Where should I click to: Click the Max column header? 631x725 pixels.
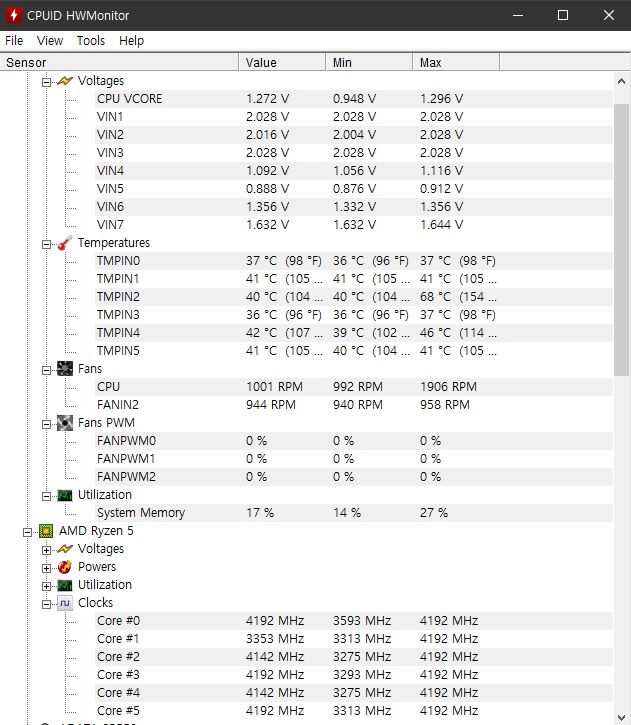tap(455, 62)
